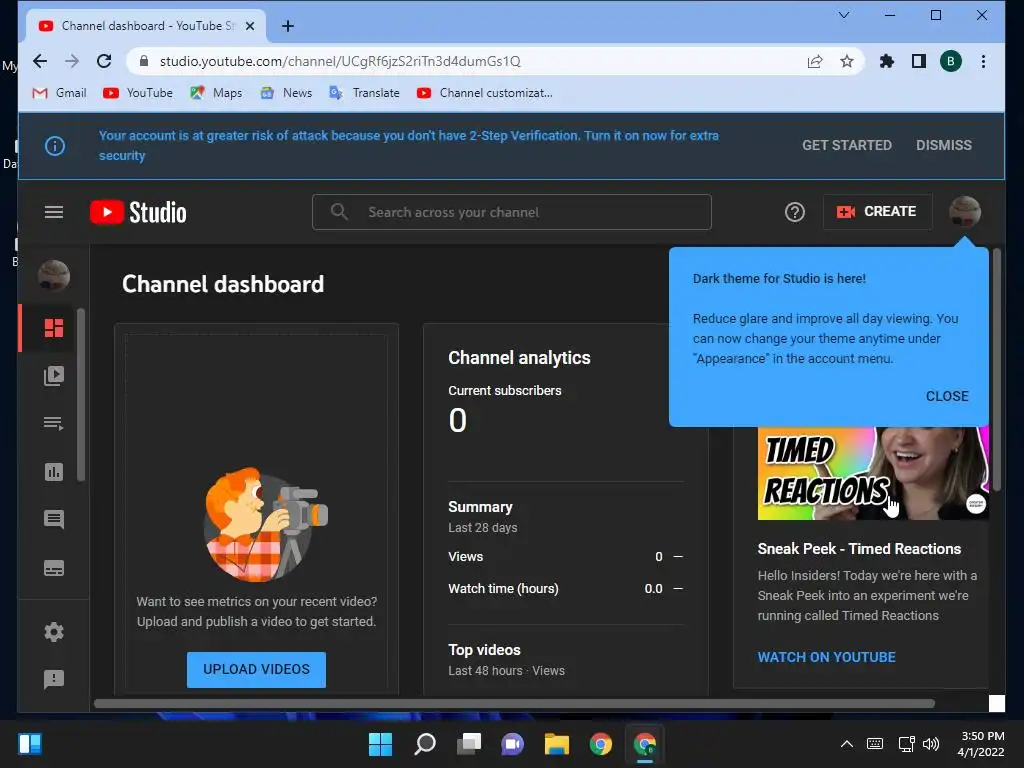This screenshot has width=1024, height=768.
Task: Open the Gmail bookmark
Action: coord(59,93)
